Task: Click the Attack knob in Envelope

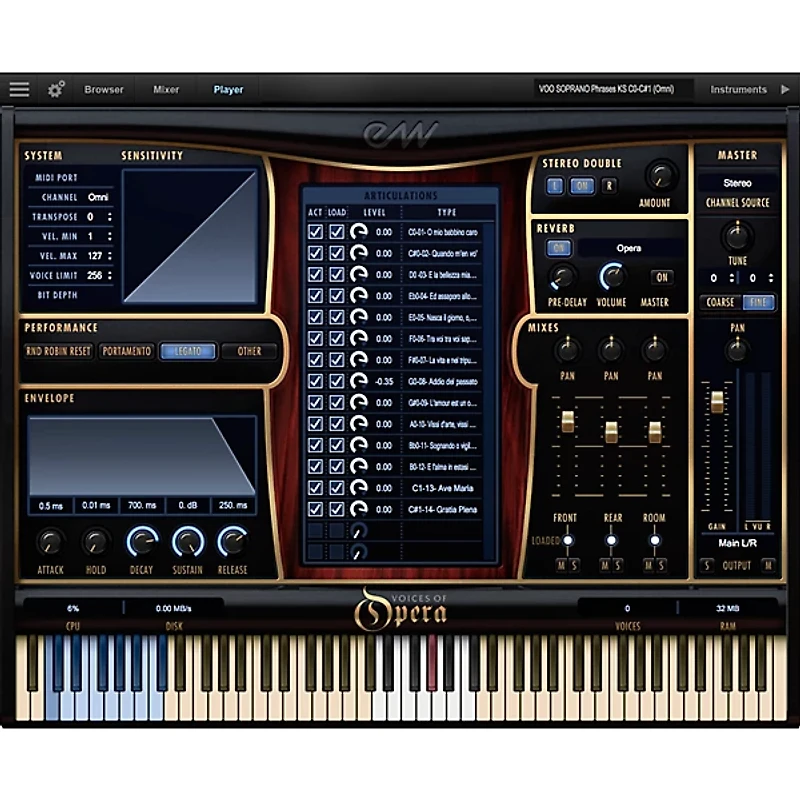Action: click(x=49, y=542)
